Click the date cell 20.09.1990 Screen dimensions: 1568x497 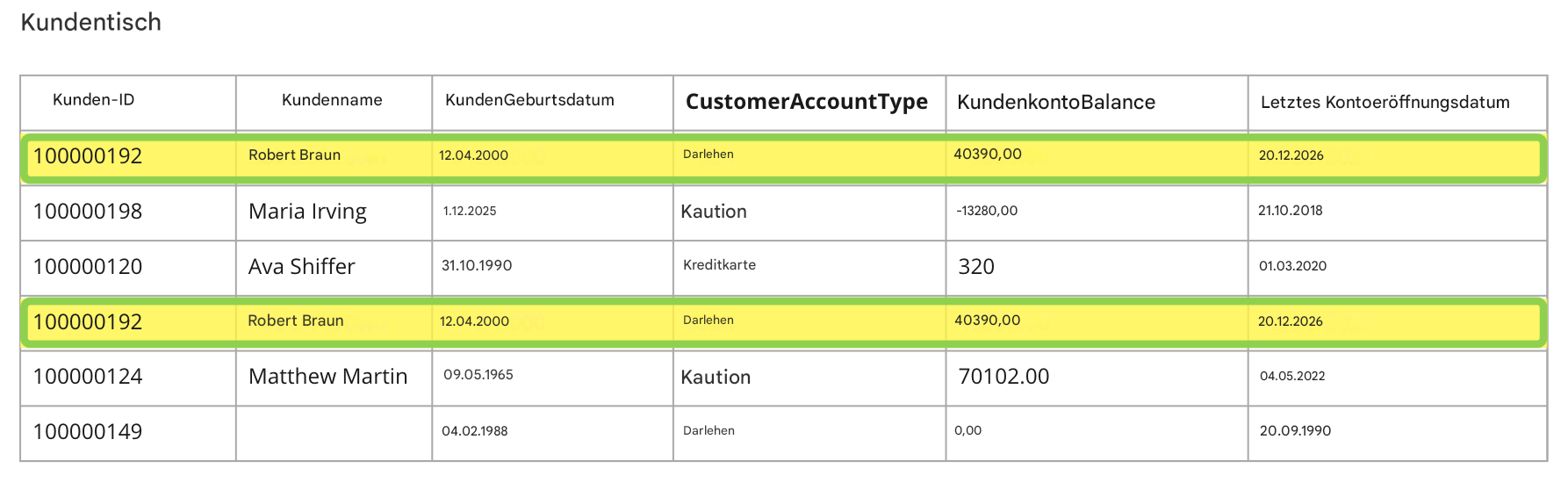pos(1397,433)
